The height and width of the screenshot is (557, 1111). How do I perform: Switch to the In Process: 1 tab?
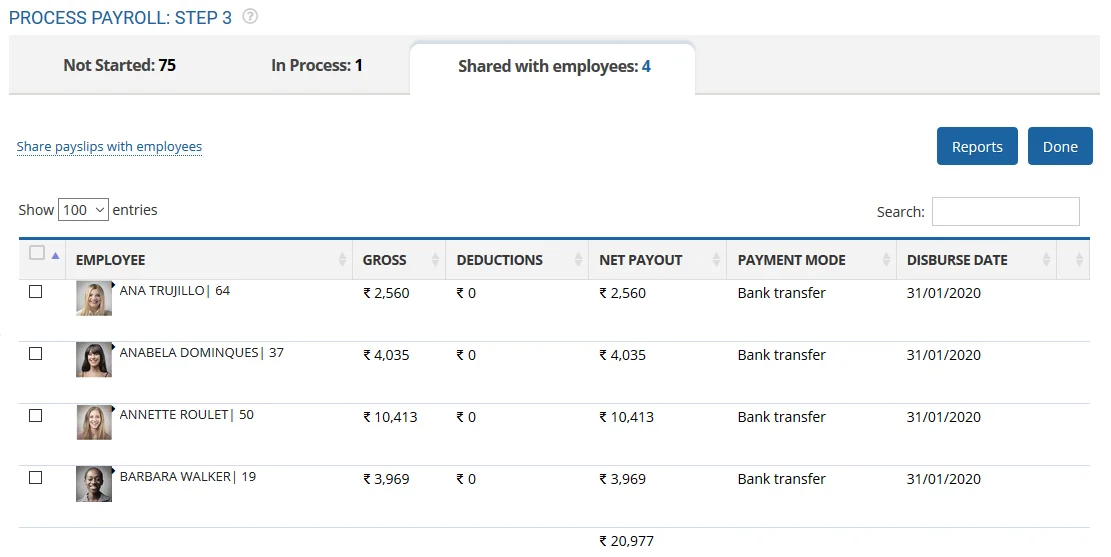317,65
